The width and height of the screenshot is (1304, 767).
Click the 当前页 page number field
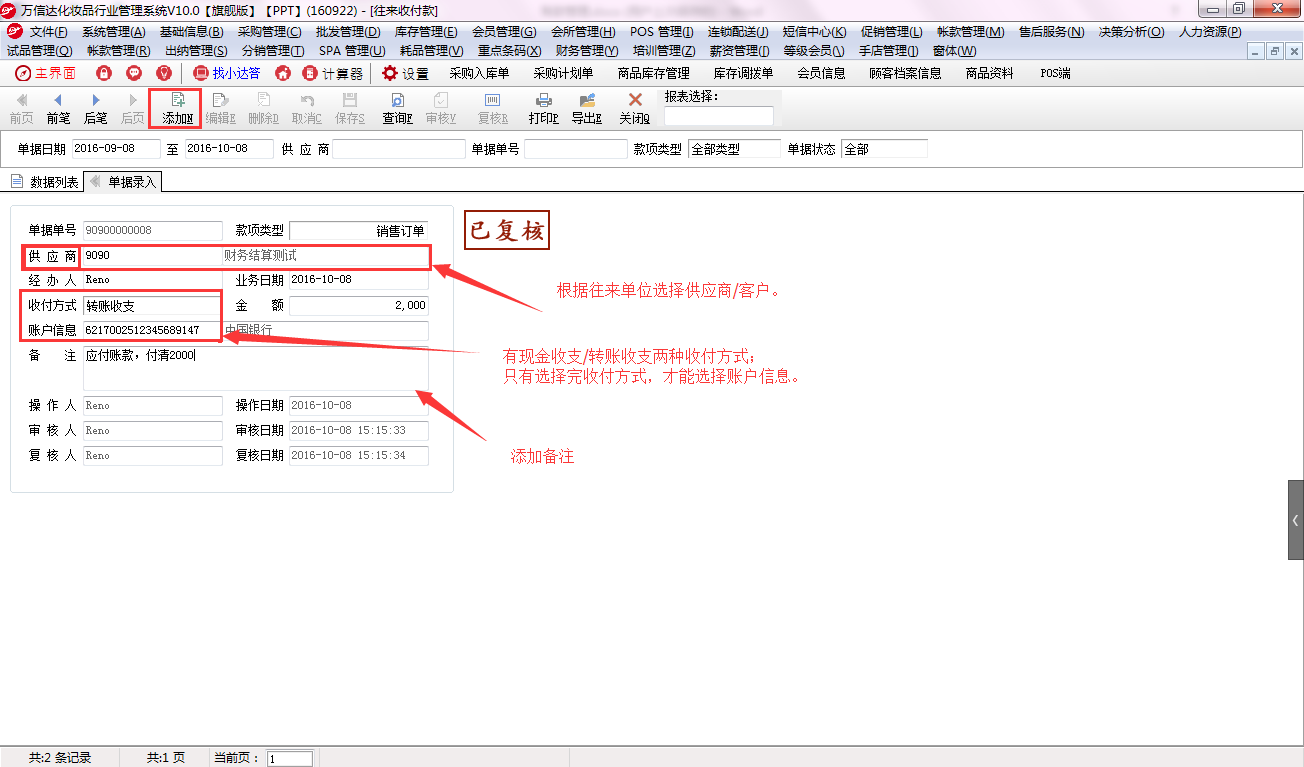click(x=290, y=759)
